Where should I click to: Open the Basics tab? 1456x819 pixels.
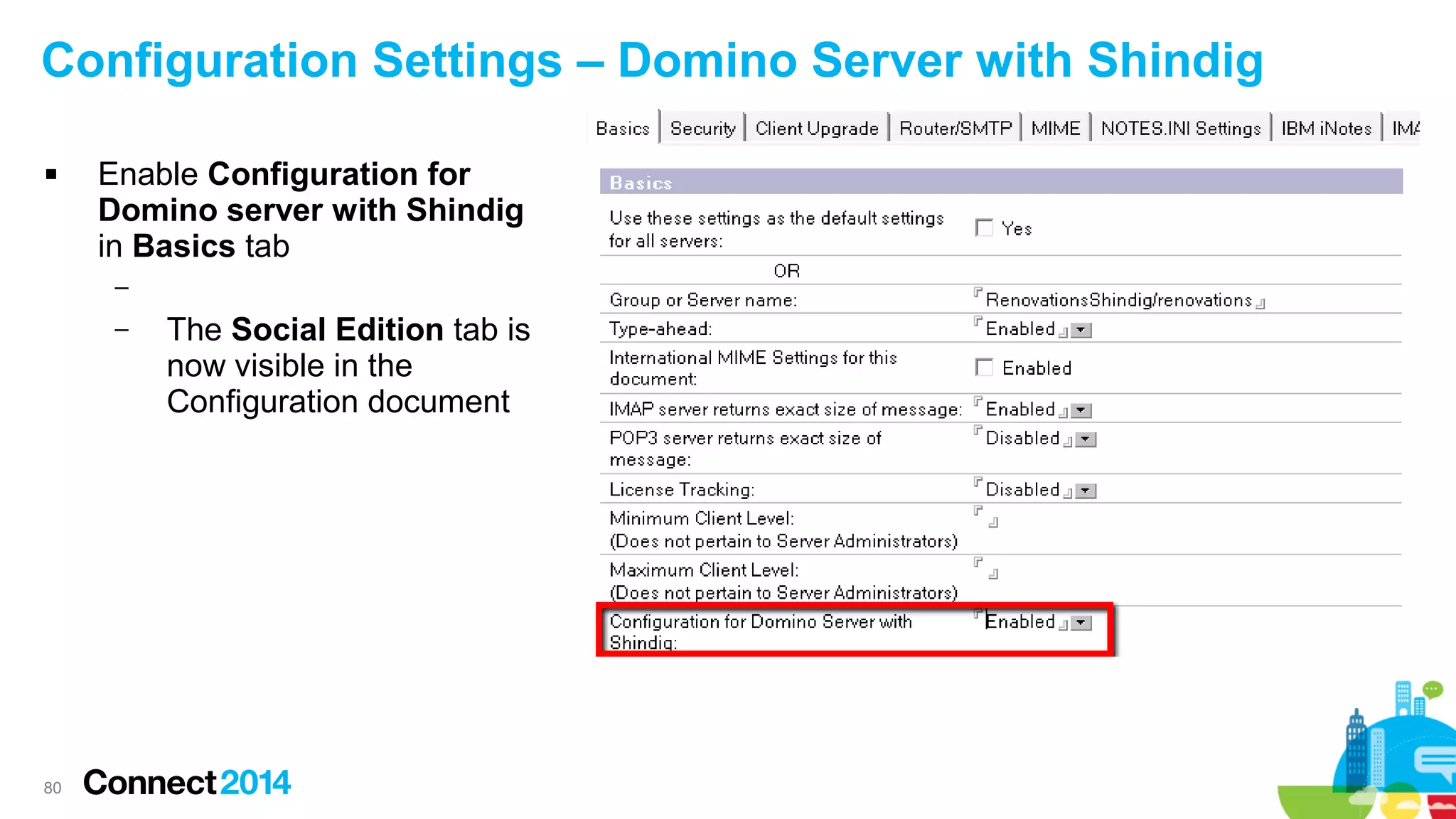pos(623,128)
